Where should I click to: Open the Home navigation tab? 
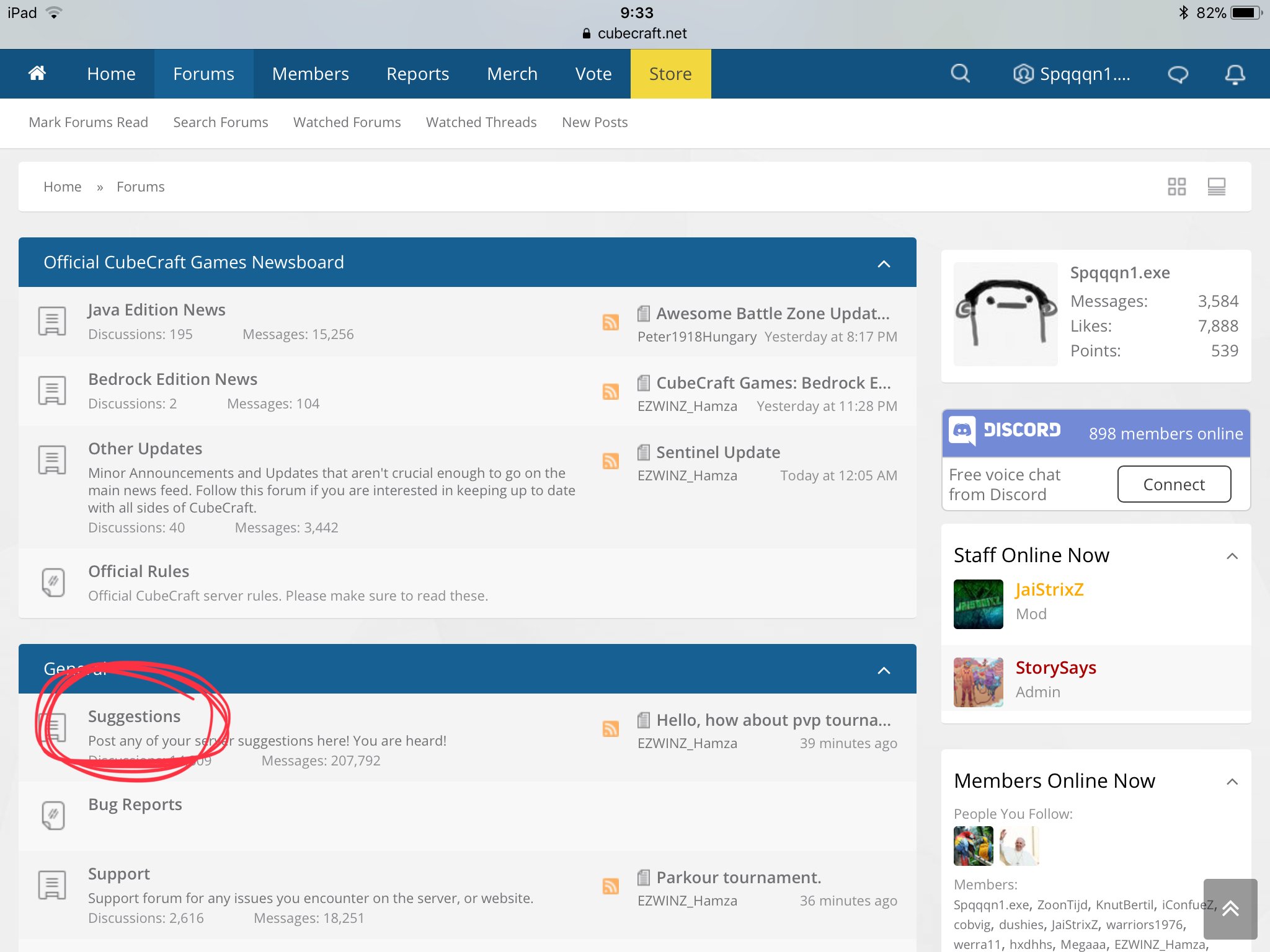point(111,74)
